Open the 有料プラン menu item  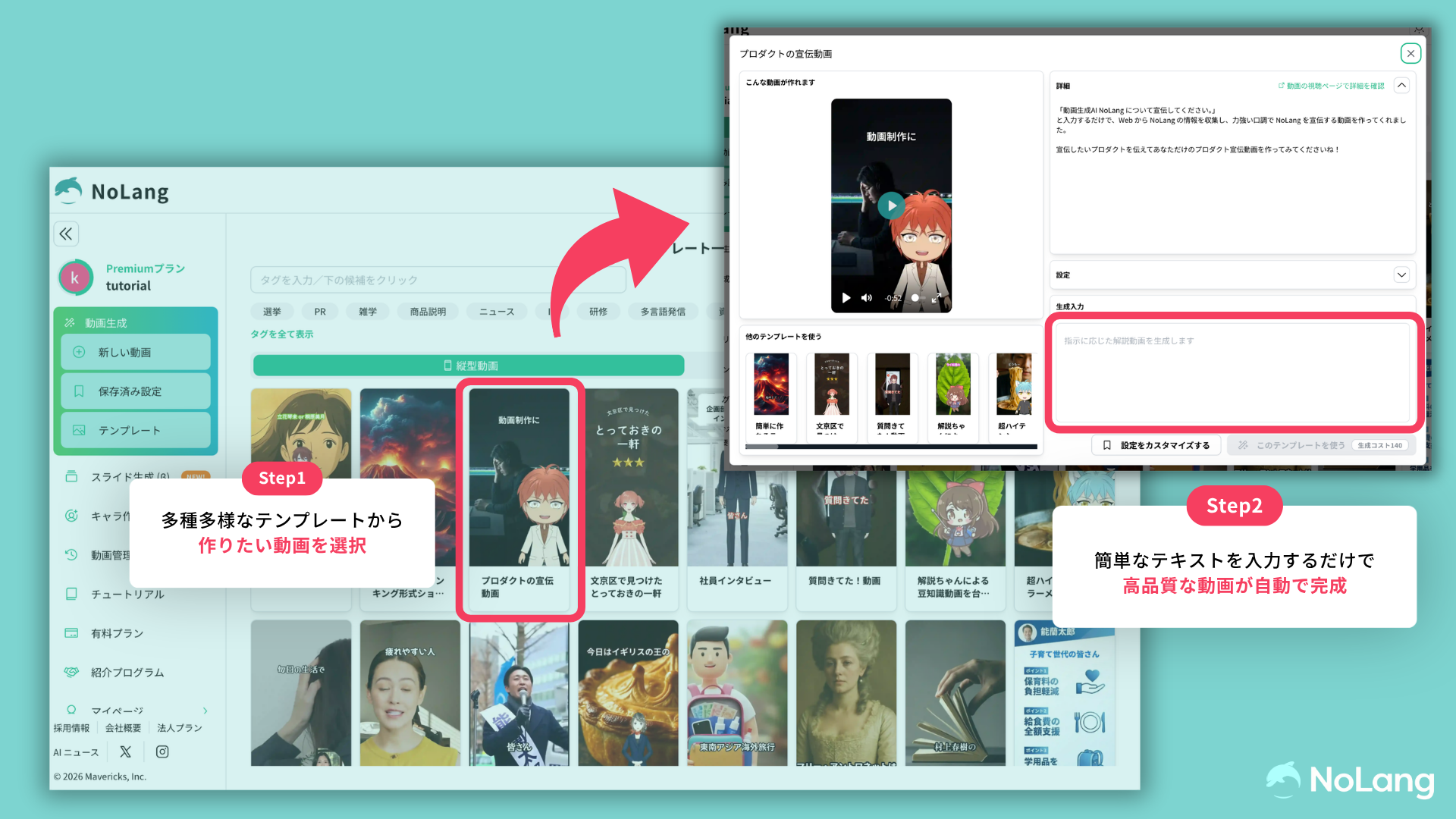tap(115, 632)
